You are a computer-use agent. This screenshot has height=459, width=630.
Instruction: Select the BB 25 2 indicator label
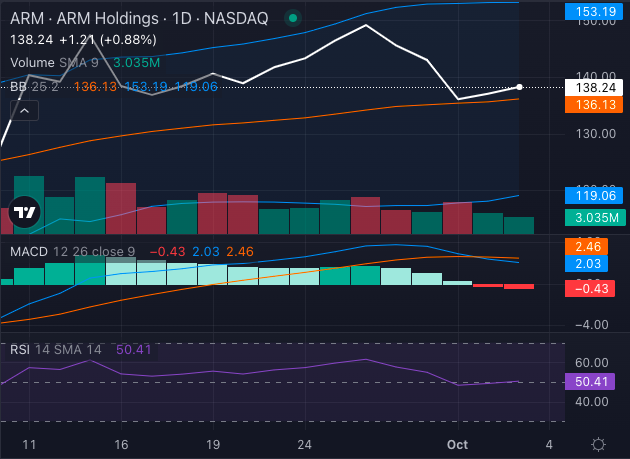tap(34, 86)
